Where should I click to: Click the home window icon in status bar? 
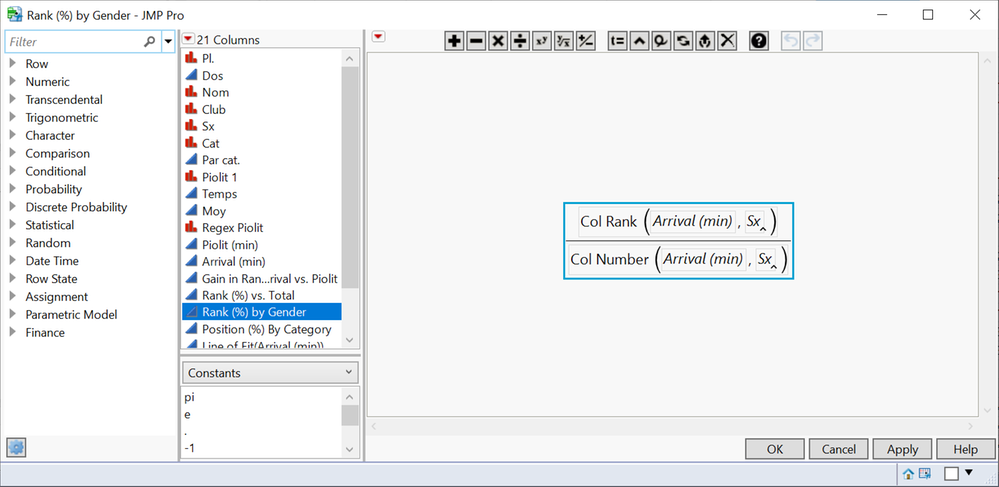tap(908, 474)
